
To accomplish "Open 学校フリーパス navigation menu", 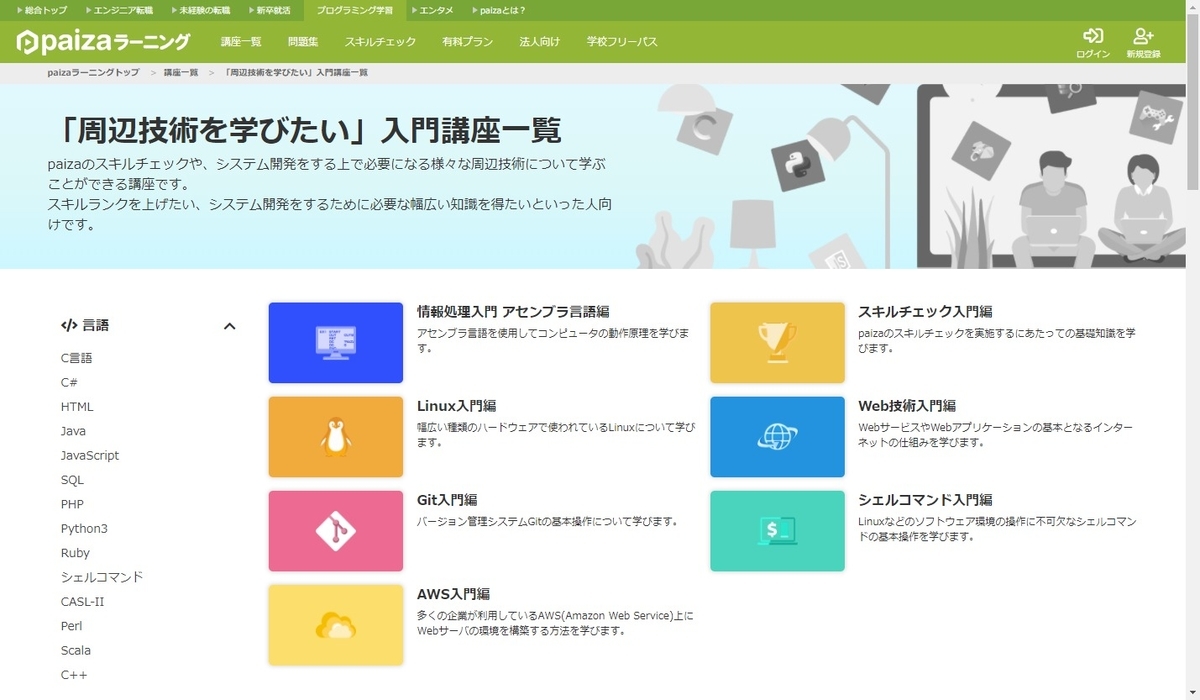I will pyautogui.click(x=622, y=42).
